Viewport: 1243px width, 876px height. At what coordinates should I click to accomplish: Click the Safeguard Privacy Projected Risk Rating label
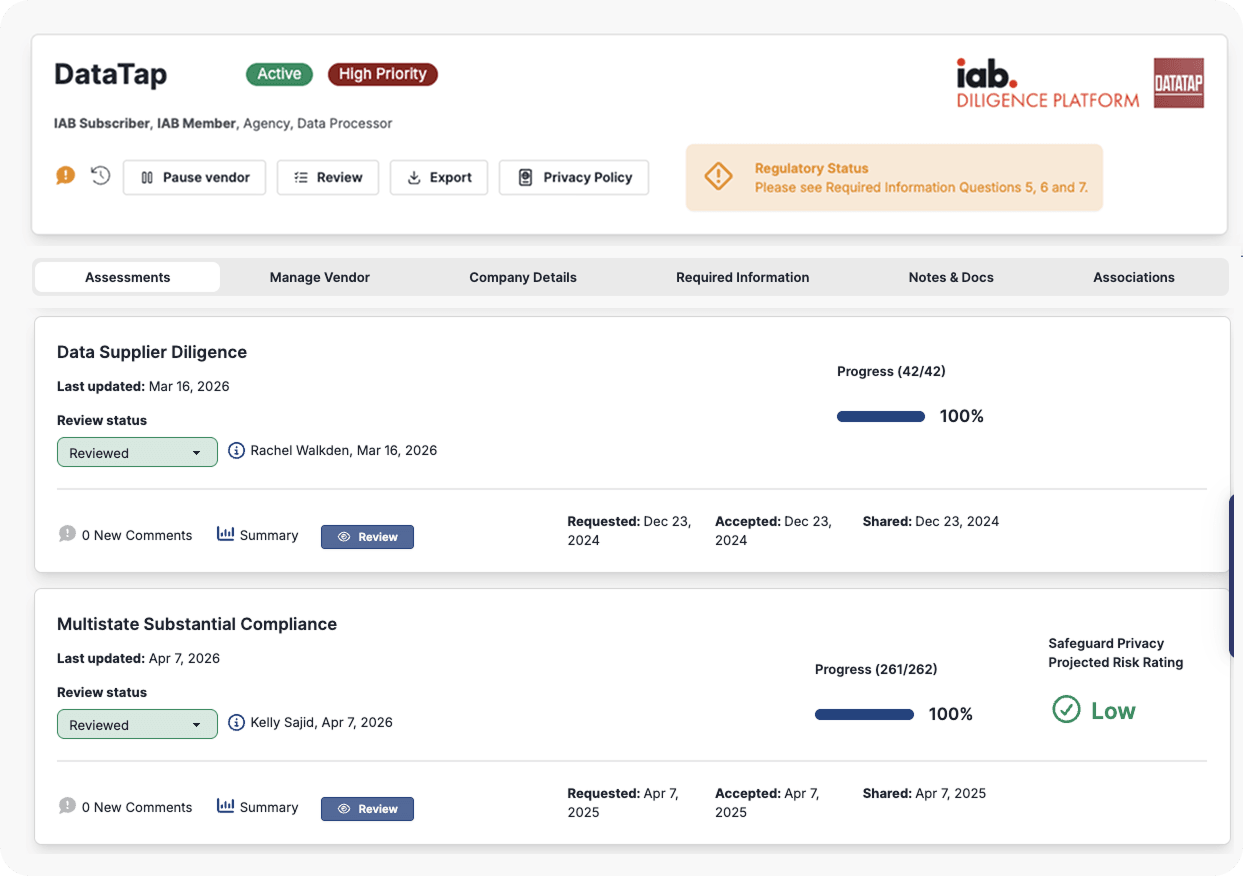[x=1116, y=653]
